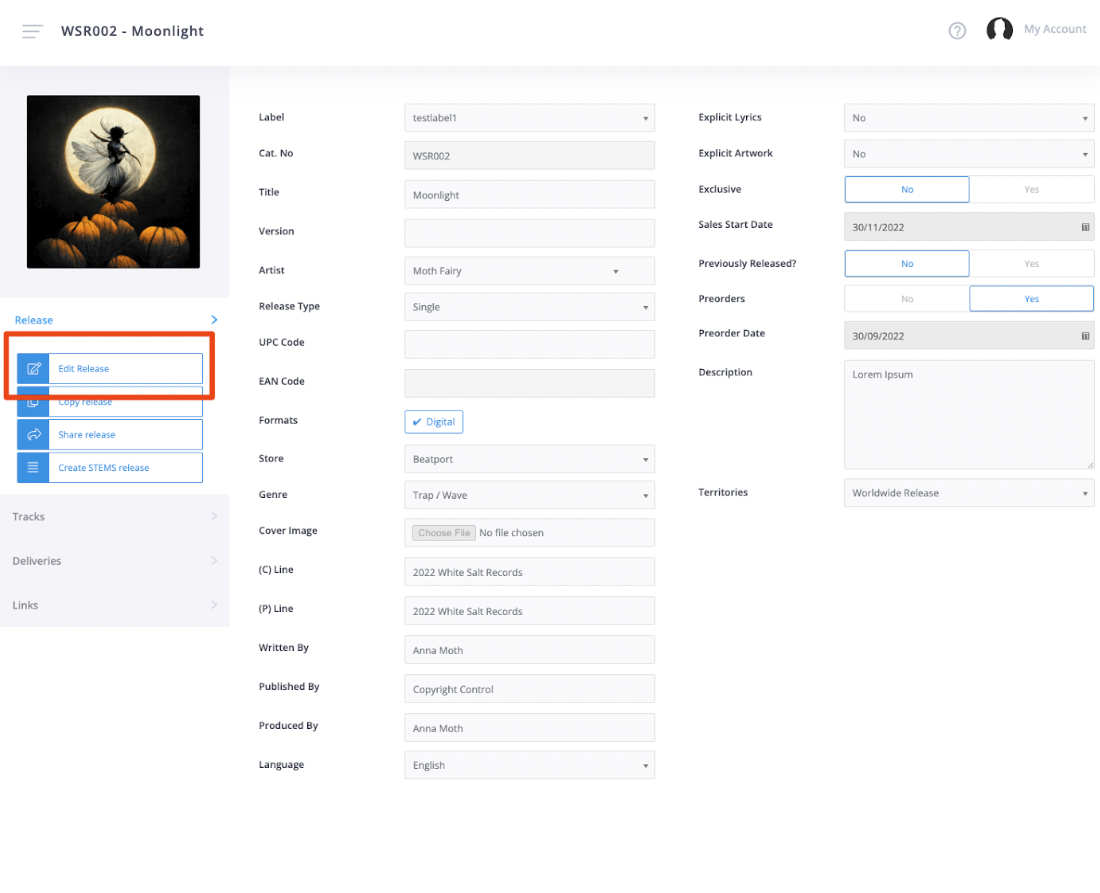Click the Published By field Copyright Control
The height and width of the screenshot is (893, 1100).
coord(530,689)
